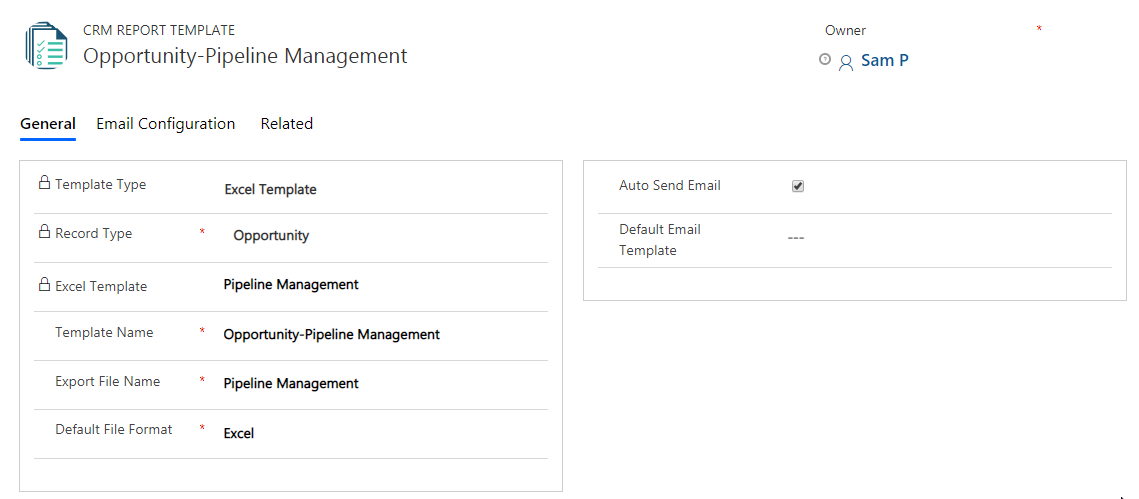The height and width of the screenshot is (499, 1139).
Task: Click the person icon next to Sam P
Action: [846, 62]
